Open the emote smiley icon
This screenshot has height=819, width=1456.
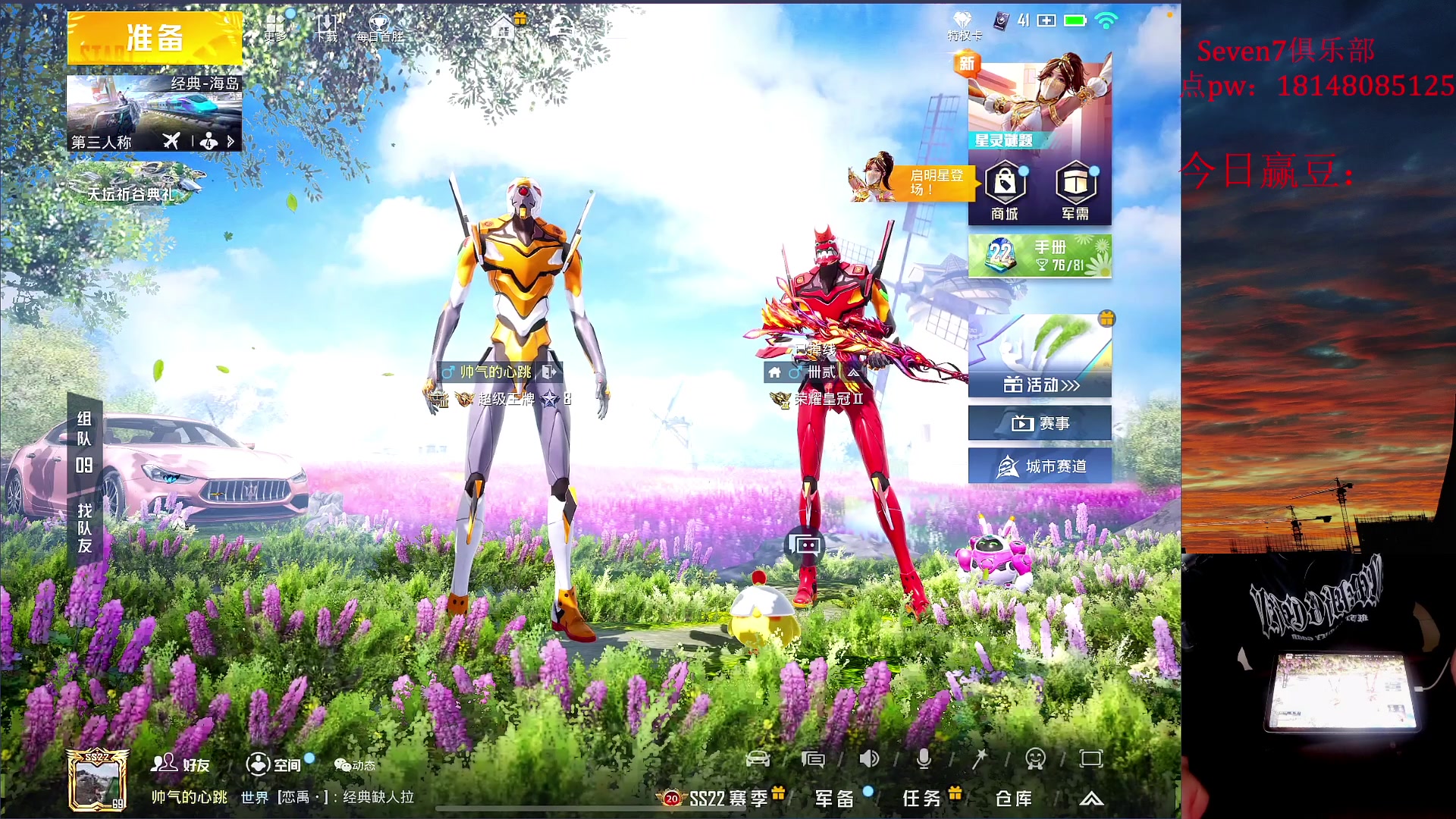tap(1035, 758)
